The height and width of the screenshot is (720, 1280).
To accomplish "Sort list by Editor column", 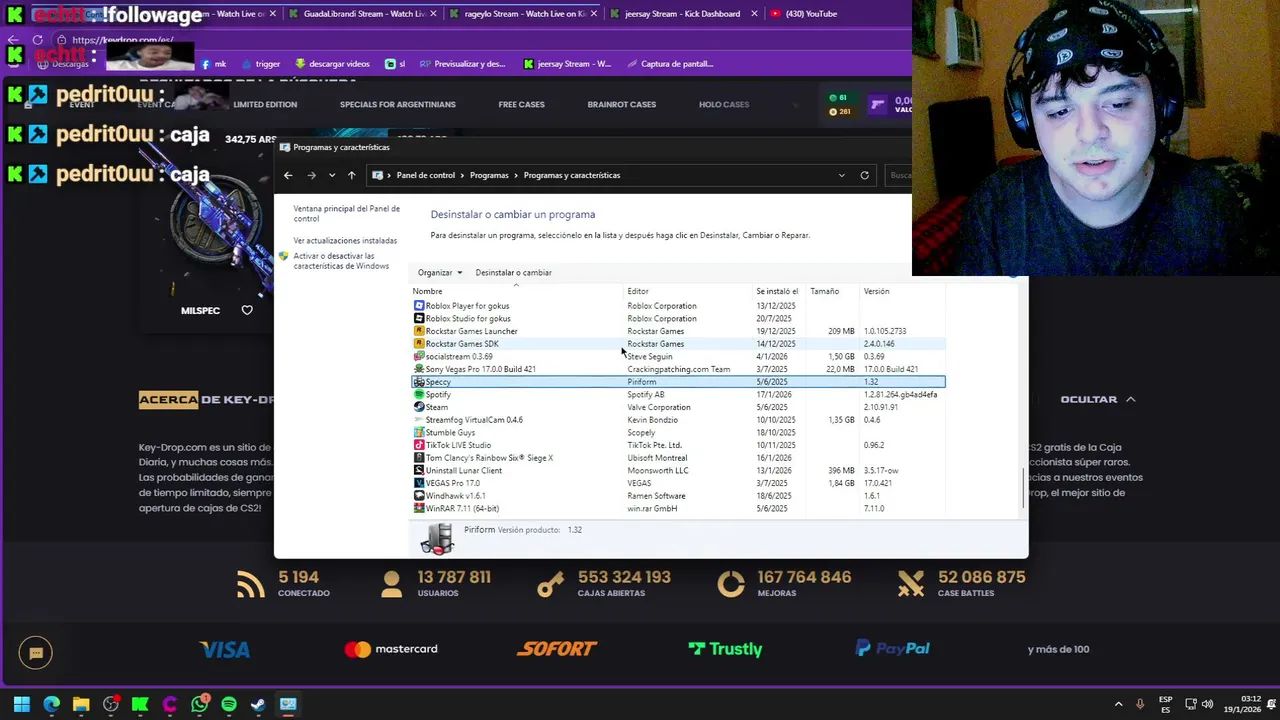I will (638, 291).
